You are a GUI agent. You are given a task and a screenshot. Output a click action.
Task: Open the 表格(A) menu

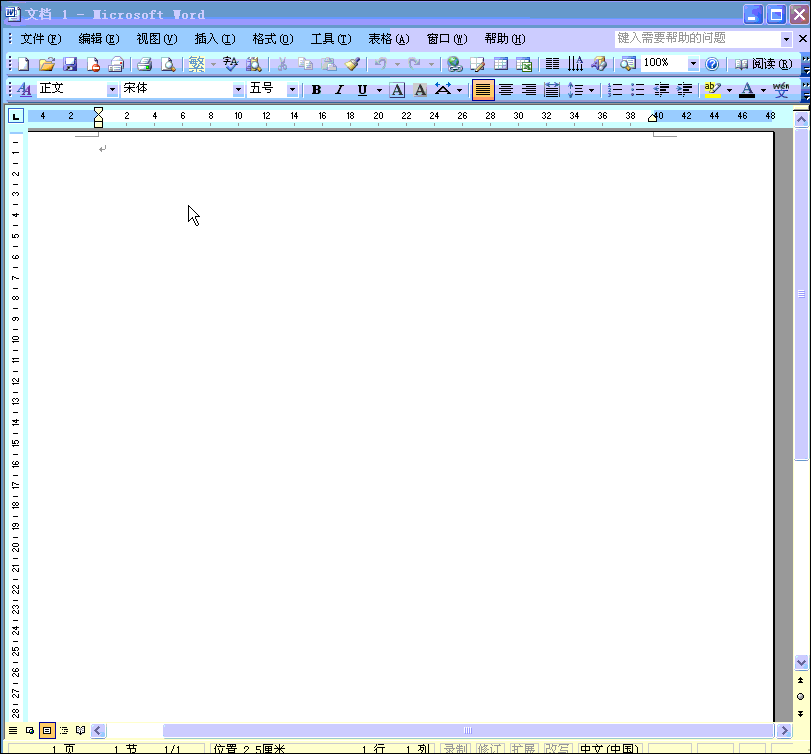point(388,39)
